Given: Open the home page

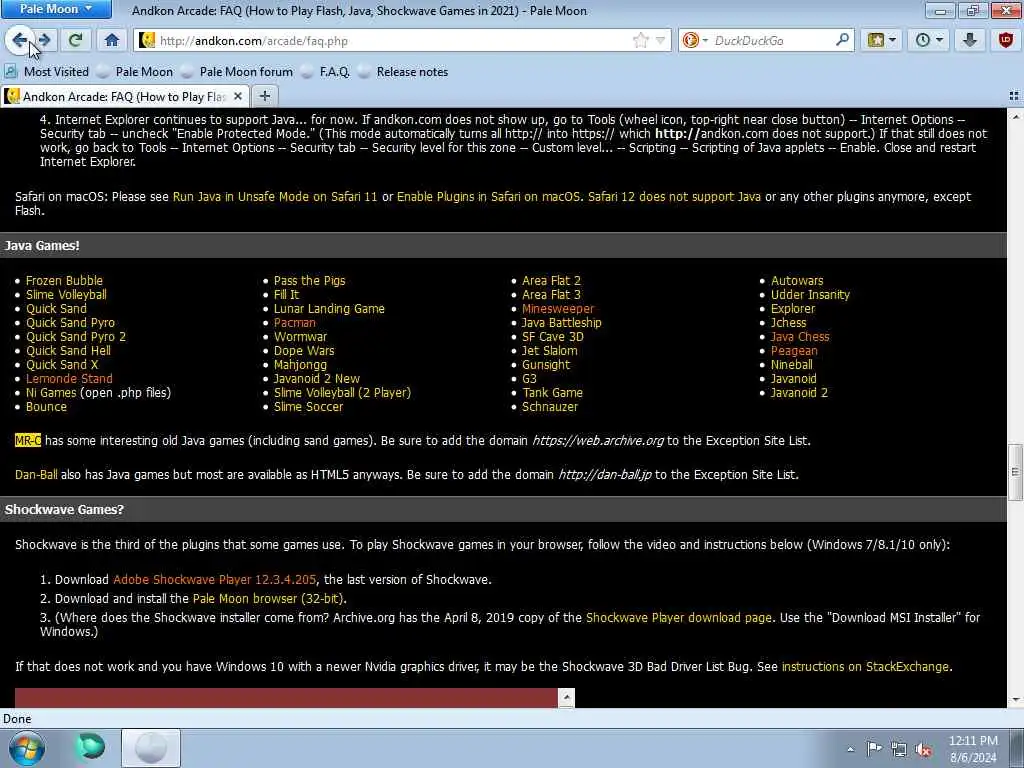Looking at the screenshot, I should point(112,40).
